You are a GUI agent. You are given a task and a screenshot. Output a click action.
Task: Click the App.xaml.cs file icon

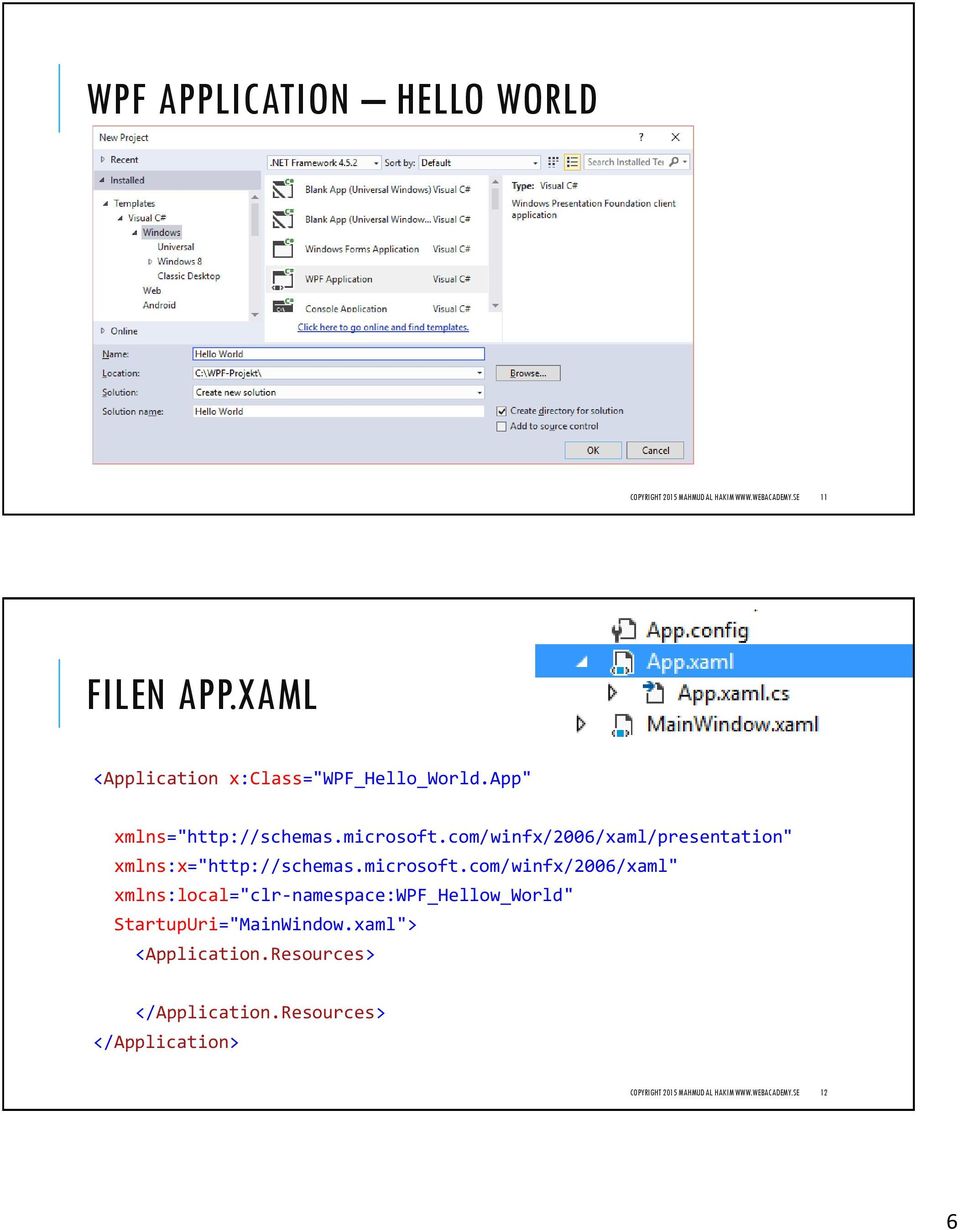[654, 692]
